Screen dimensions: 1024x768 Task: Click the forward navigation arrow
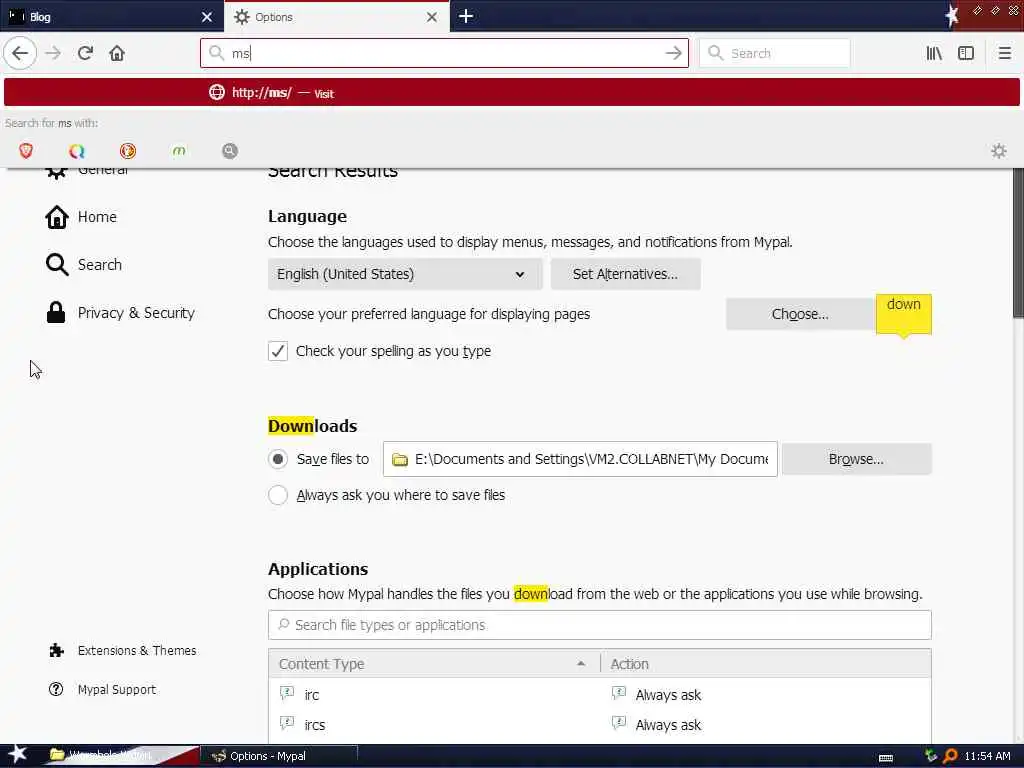pyautogui.click(x=53, y=53)
